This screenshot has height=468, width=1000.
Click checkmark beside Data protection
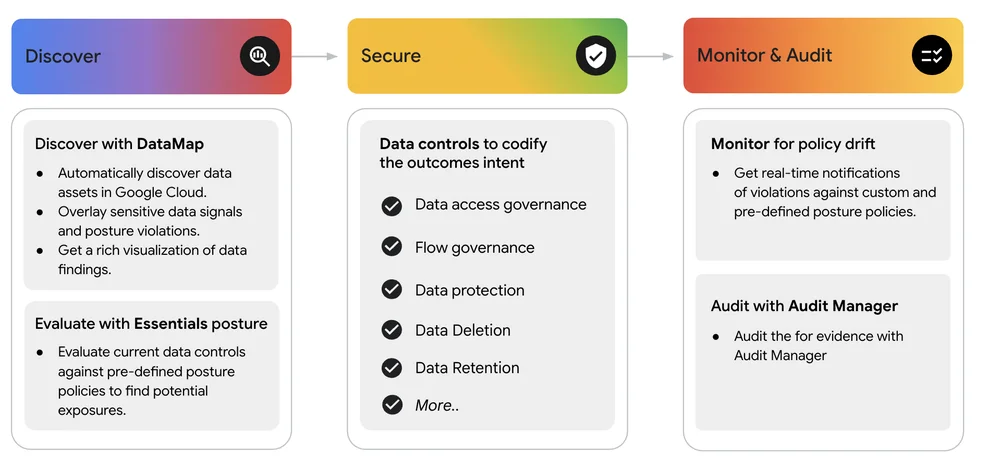pyautogui.click(x=392, y=289)
